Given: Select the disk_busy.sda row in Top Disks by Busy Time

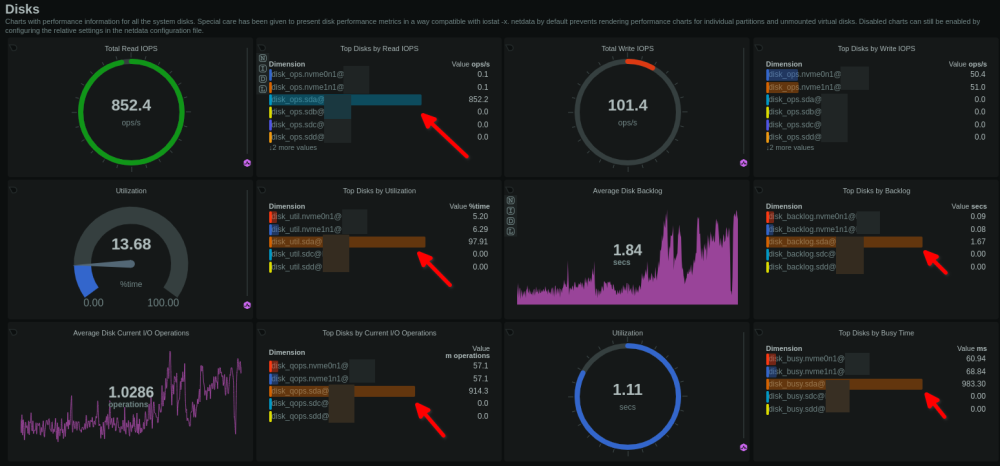Looking at the screenshot, I should [876, 384].
